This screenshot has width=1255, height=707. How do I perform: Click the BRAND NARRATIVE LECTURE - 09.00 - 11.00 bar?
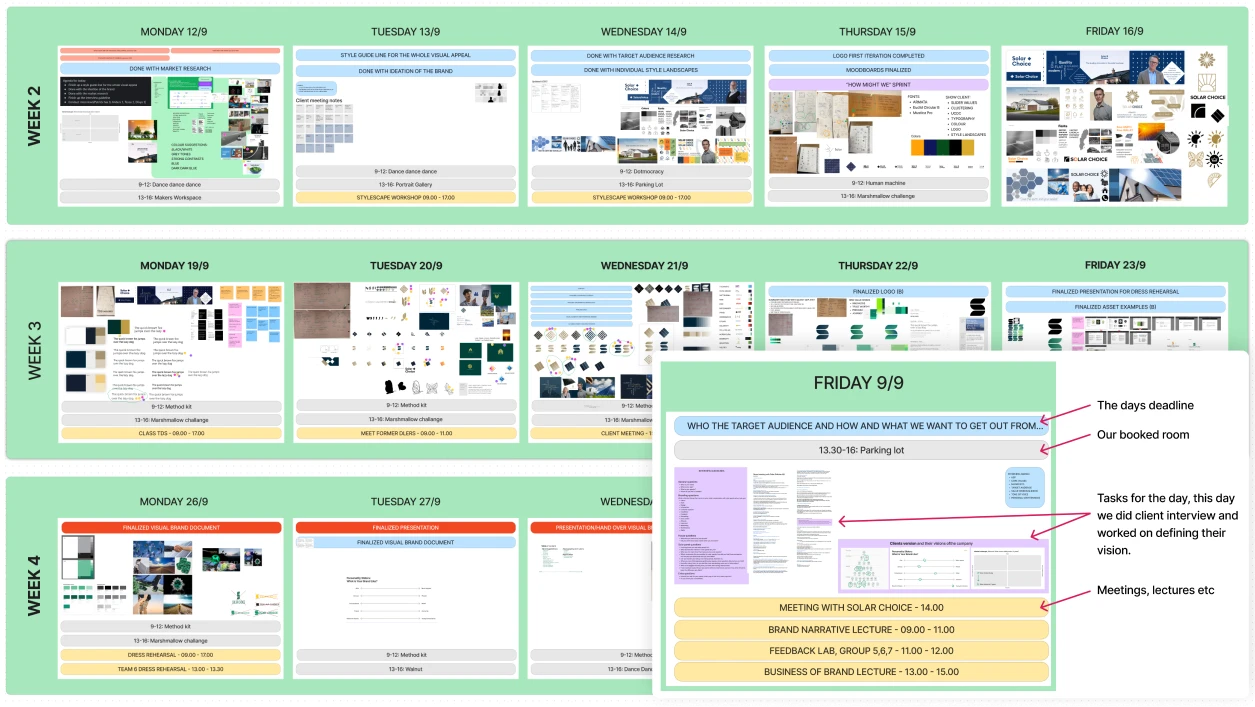(x=861, y=630)
